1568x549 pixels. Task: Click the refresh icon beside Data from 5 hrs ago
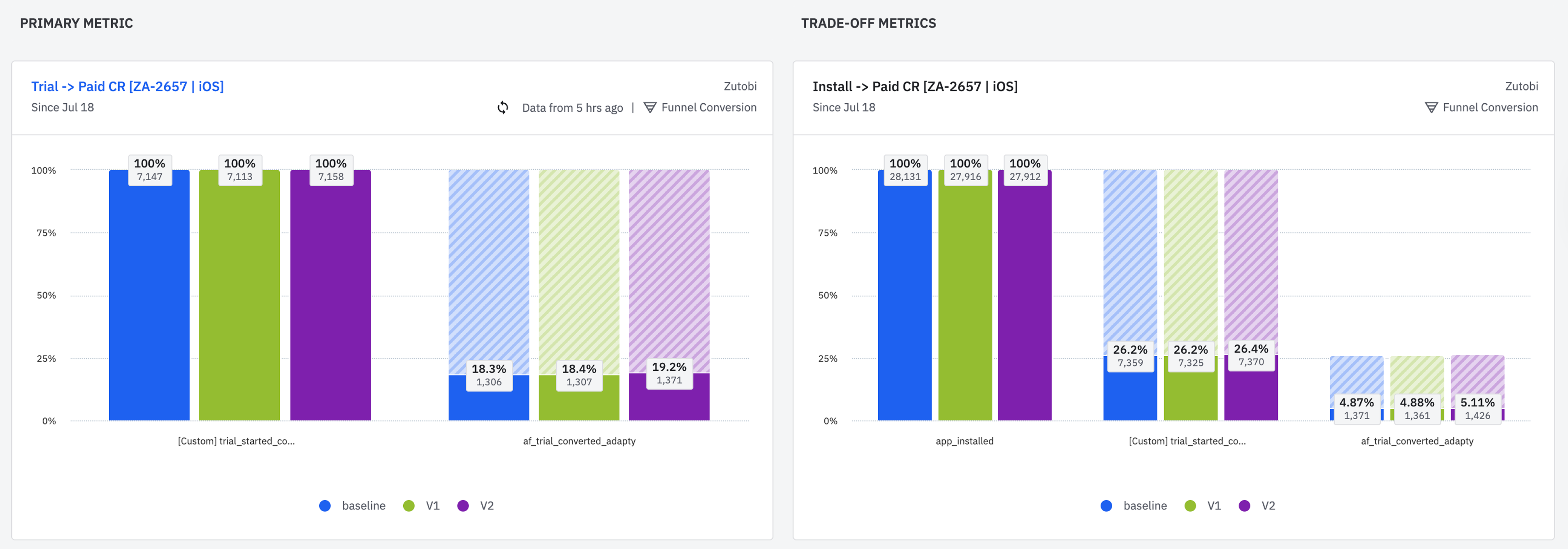pos(503,108)
